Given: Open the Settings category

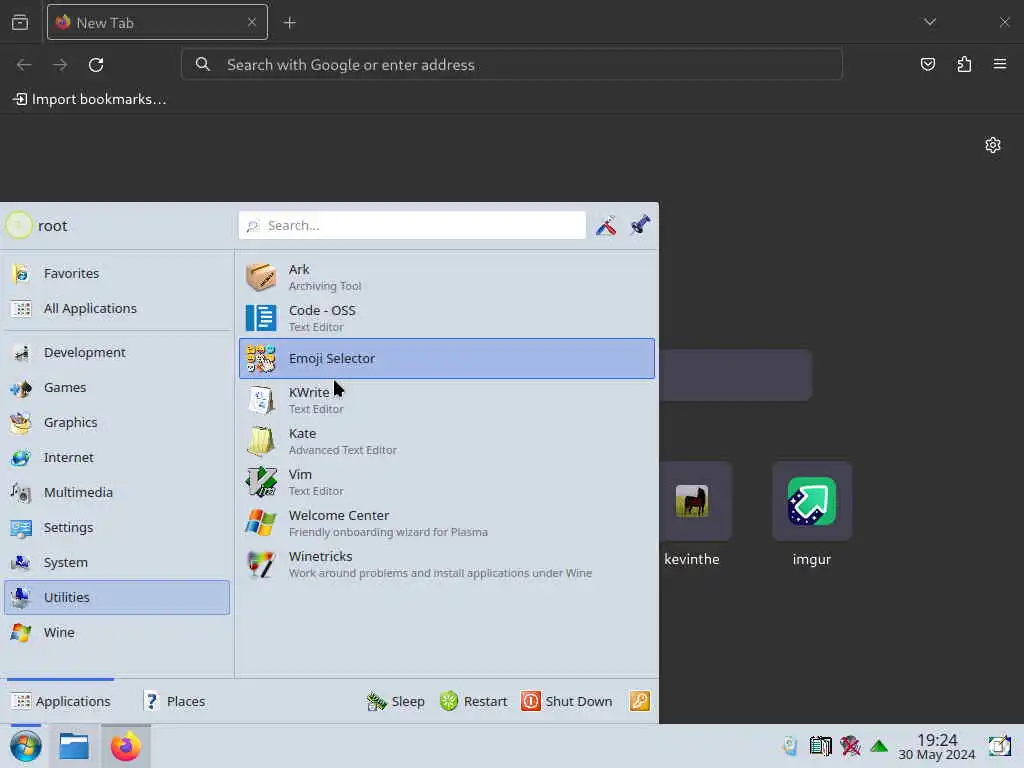Looking at the screenshot, I should click(x=117, y=528).
